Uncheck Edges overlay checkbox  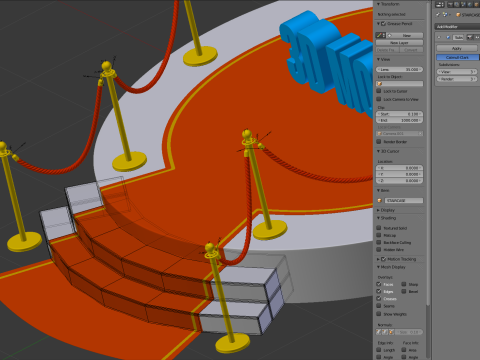tap(379, 291)
